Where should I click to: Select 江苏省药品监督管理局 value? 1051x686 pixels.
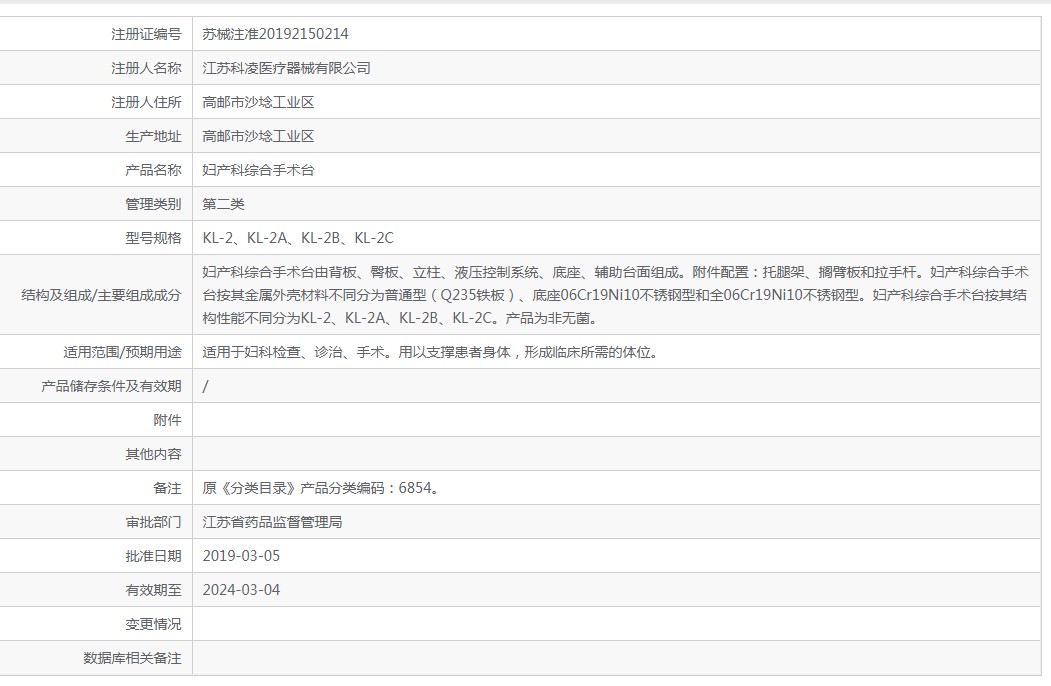[272, 522]
